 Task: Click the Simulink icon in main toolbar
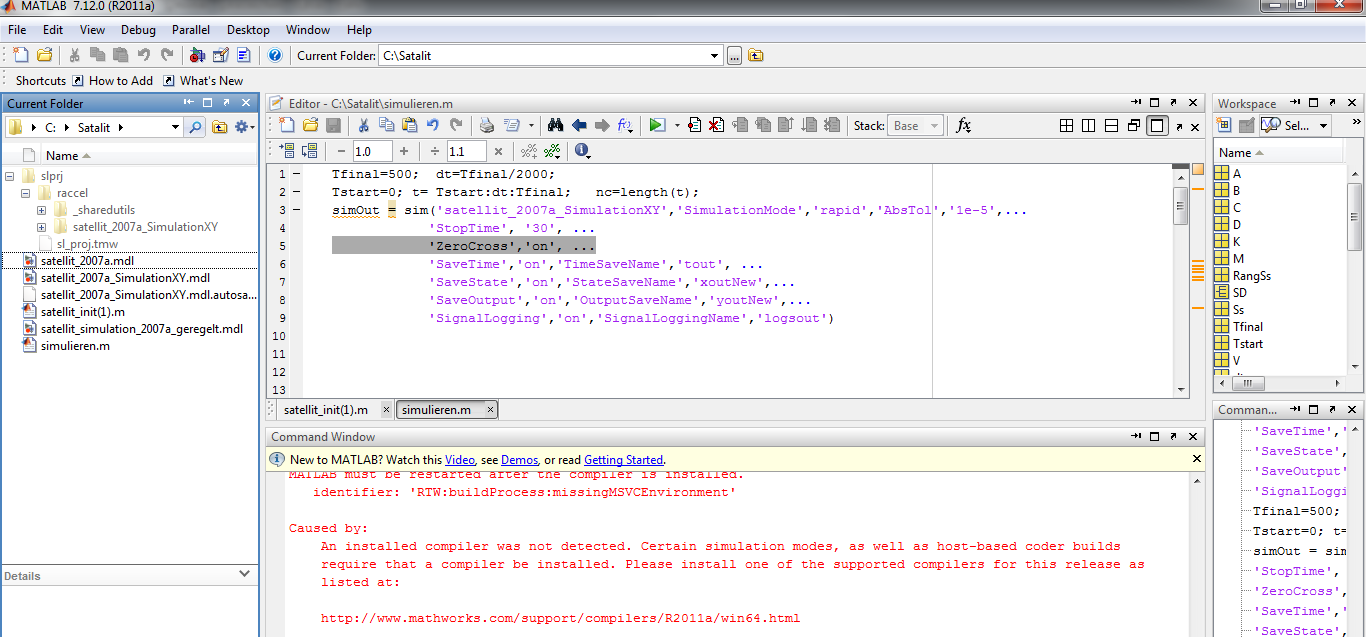point(197,56)
